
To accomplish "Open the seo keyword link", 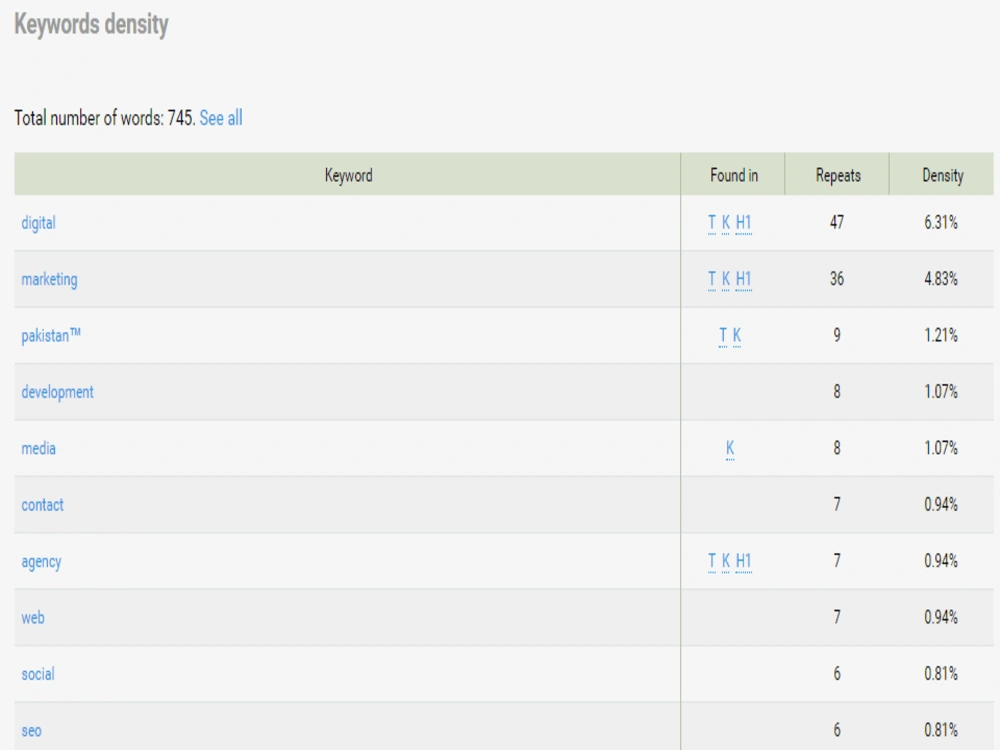I will [31, 731].
